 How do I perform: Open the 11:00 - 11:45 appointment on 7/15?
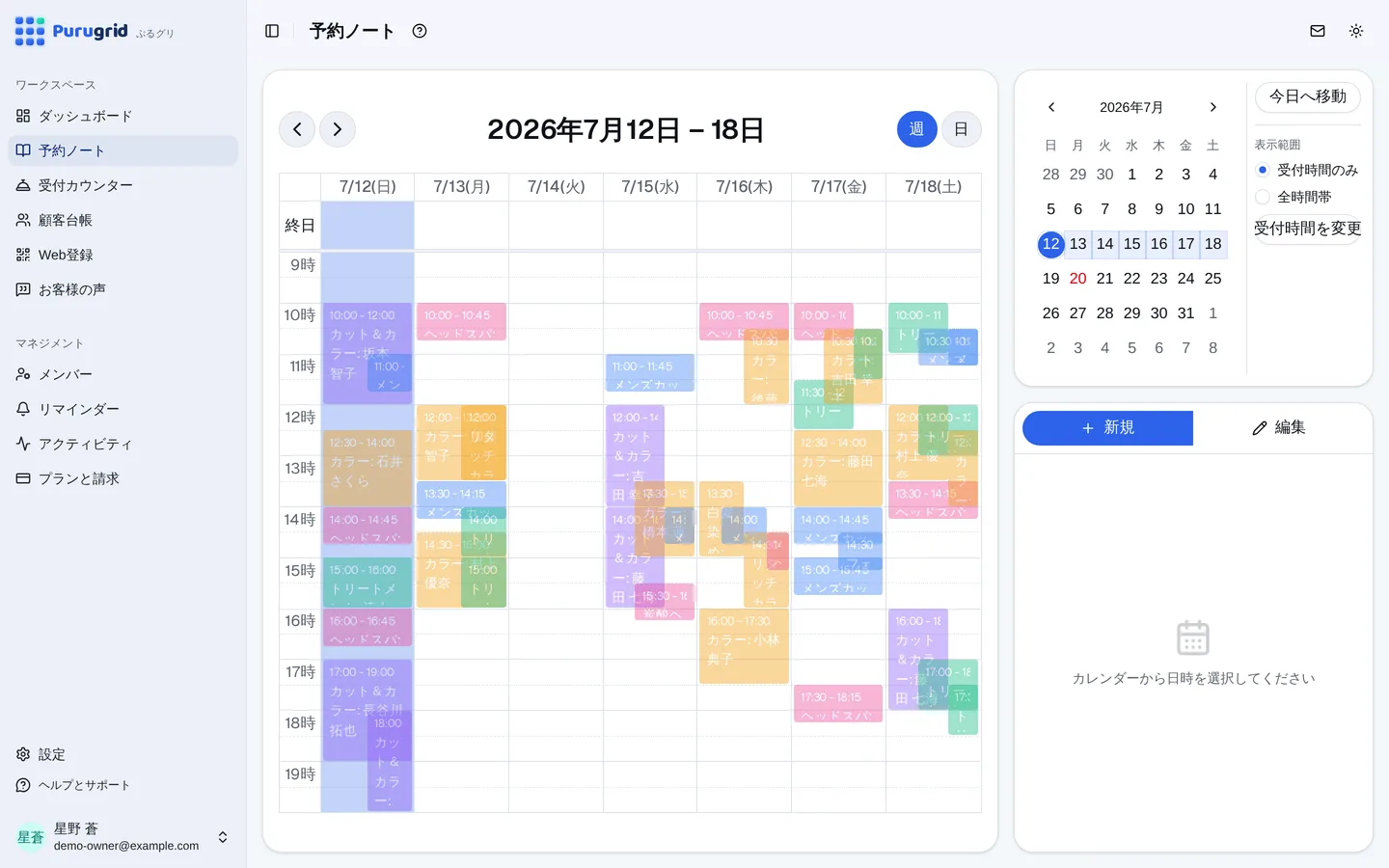650,373
